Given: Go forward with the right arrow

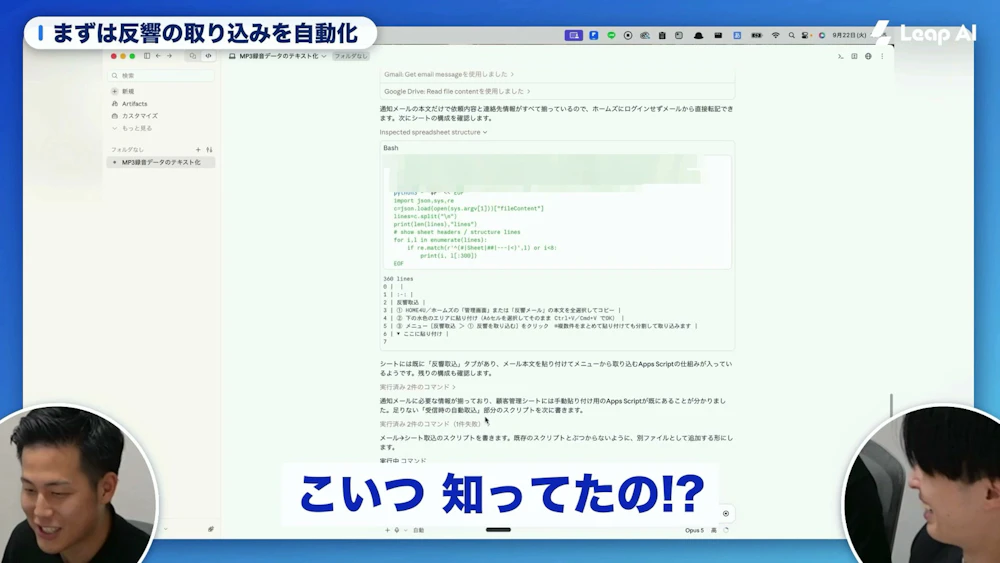Looking at the screenshot, I should (x=170, y=56).
